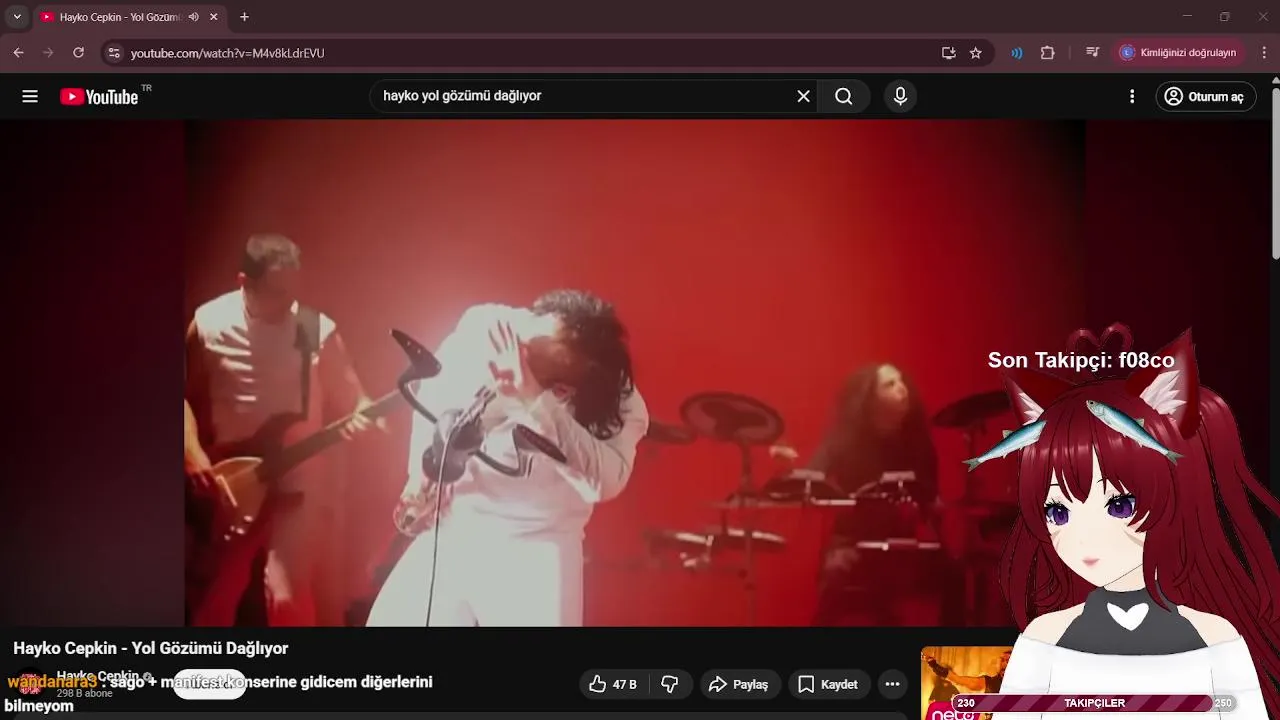Select the Hayko Cepkin browser tab

point(118,17)
